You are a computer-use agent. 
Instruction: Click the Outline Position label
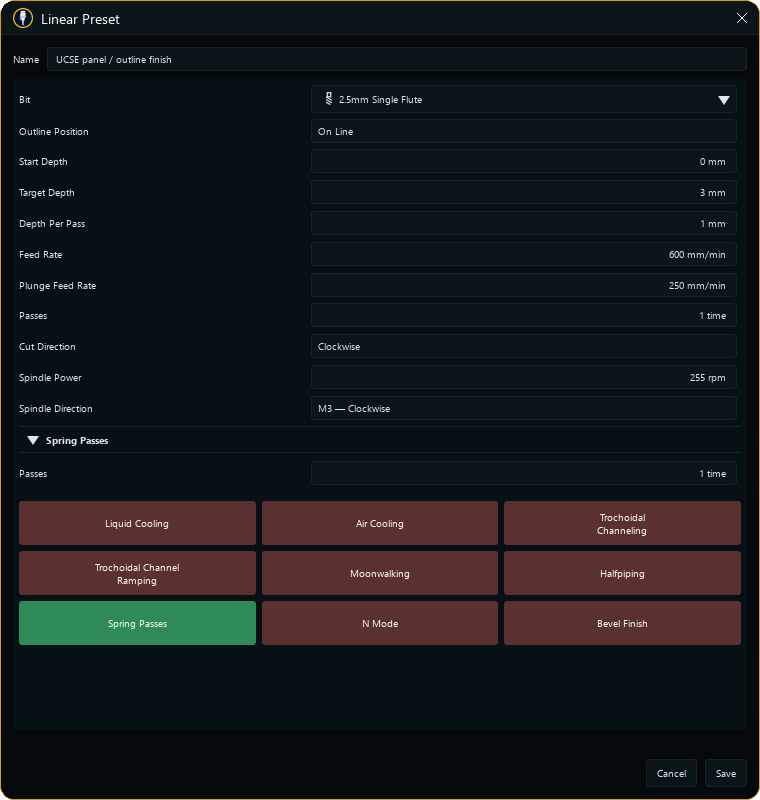tap(54, 132)
